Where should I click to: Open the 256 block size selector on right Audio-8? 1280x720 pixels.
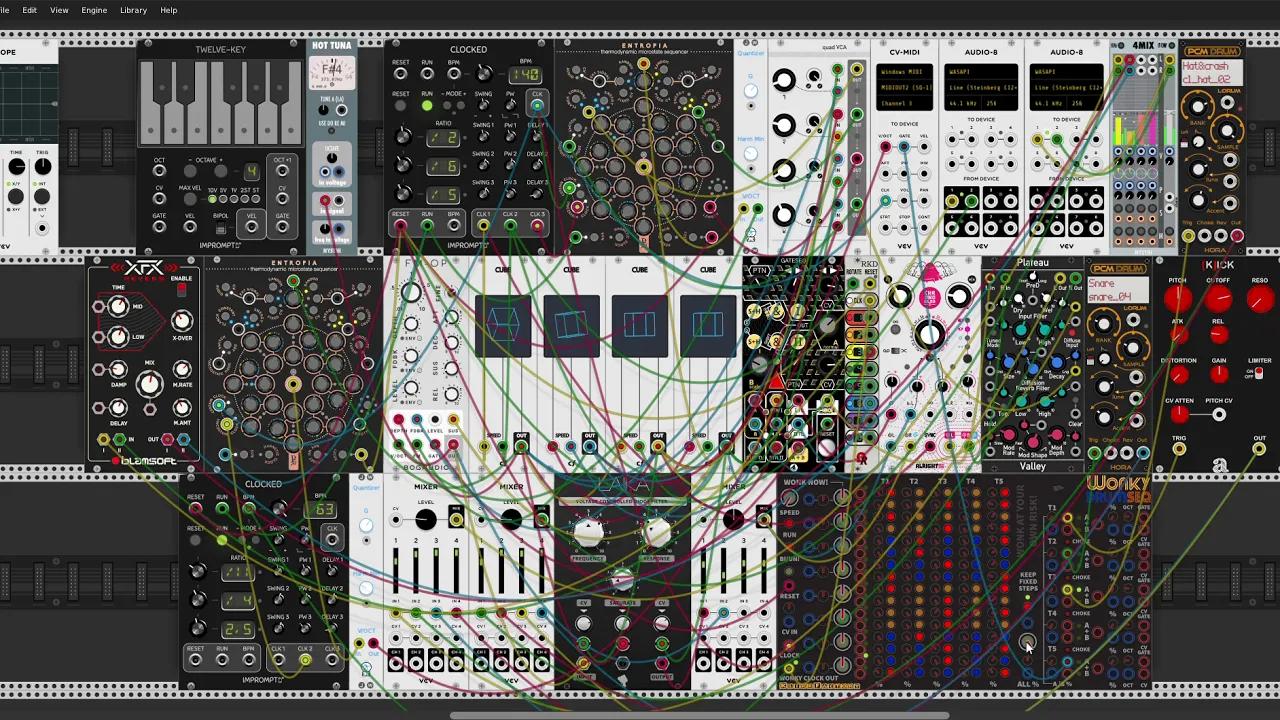pos(1084,103)
